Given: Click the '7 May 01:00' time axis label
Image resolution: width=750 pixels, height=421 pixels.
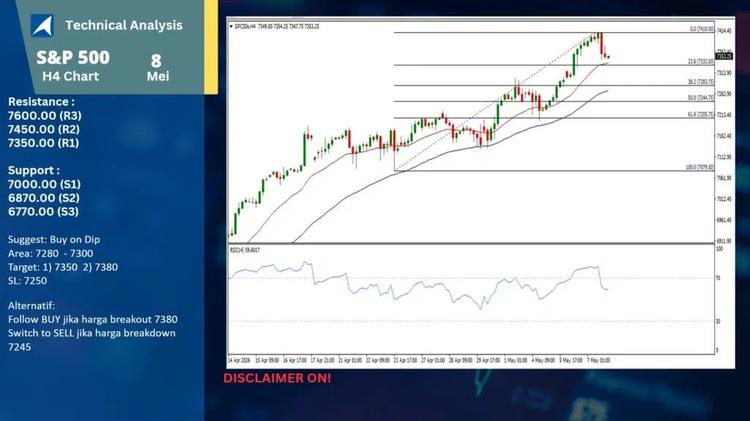Looking at the screenshot, I should pyautogui.click(x=598, y=360).
